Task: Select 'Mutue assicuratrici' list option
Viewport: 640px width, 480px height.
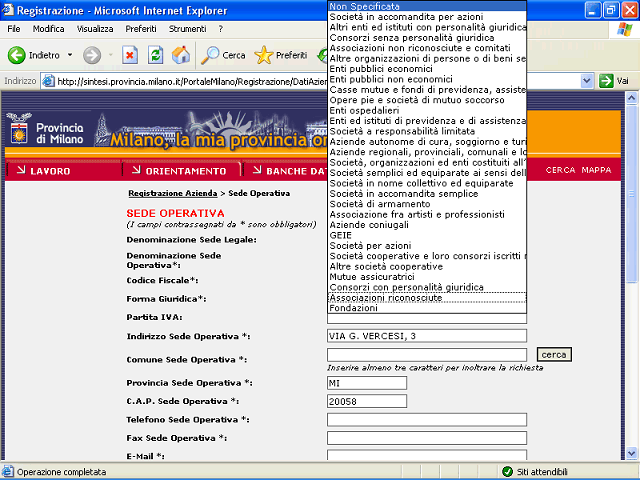Action: 427,277
